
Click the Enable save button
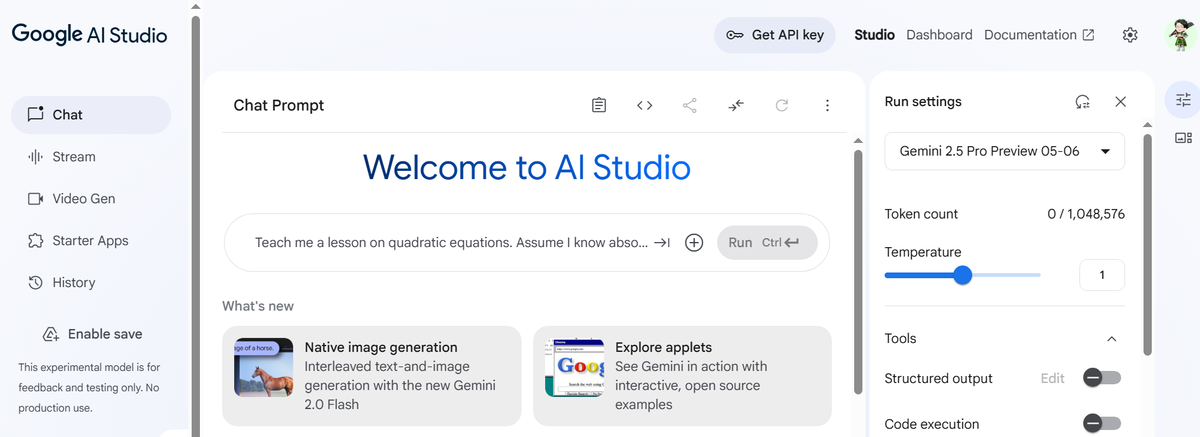pos(92,334)
